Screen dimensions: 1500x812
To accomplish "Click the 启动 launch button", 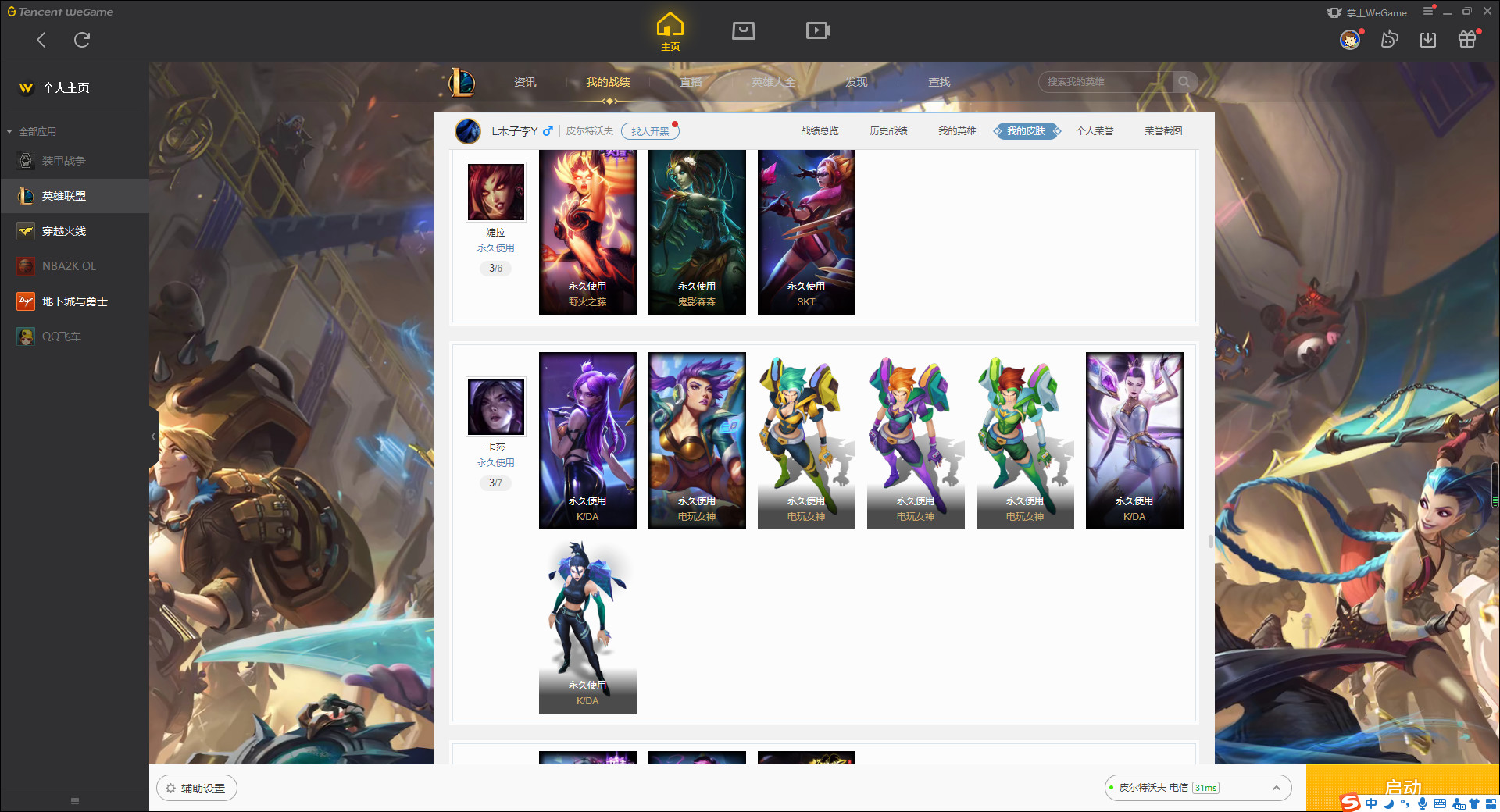I will [x=1402, y=788].
